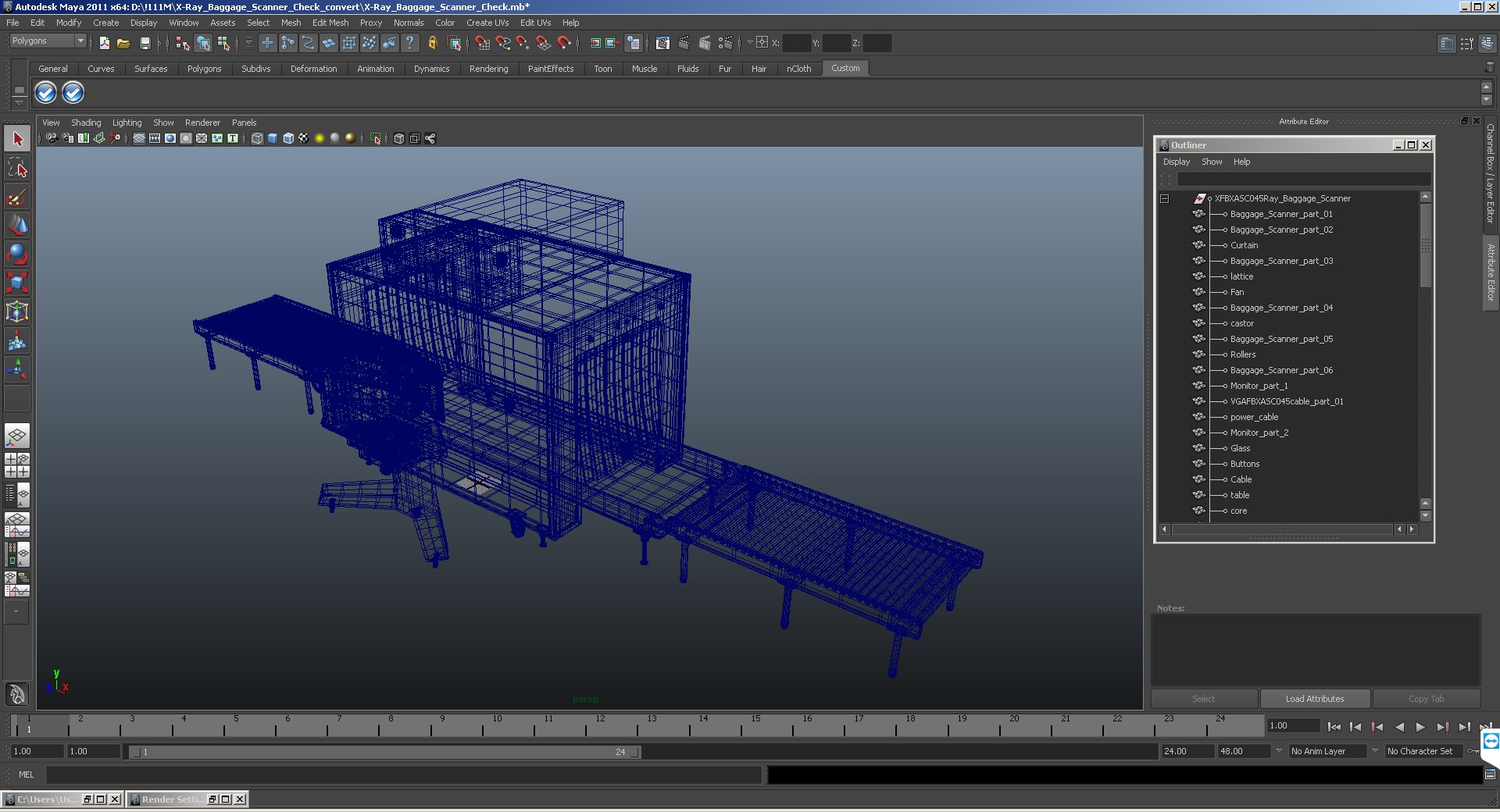Go to start of playback range

coord(1334,726)
